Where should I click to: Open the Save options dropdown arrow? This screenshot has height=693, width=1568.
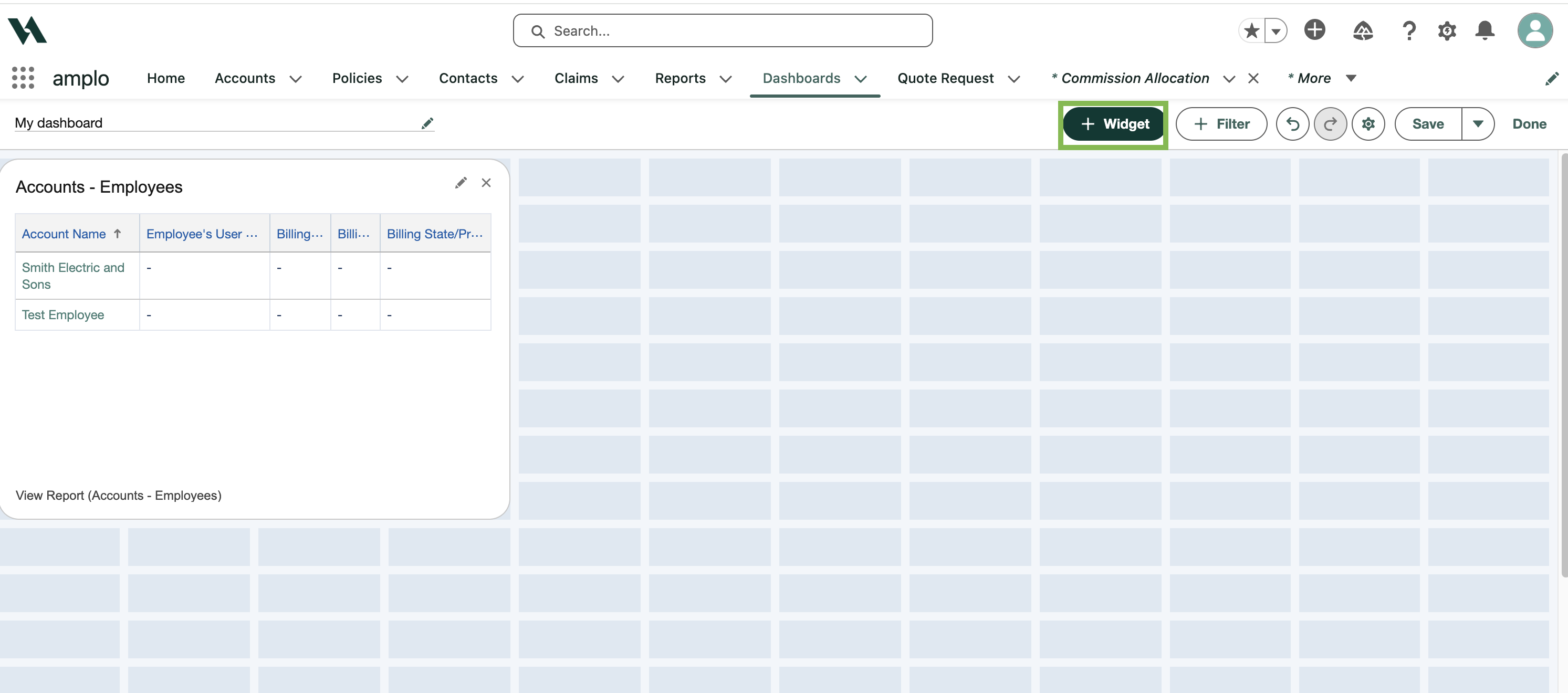1477,124
